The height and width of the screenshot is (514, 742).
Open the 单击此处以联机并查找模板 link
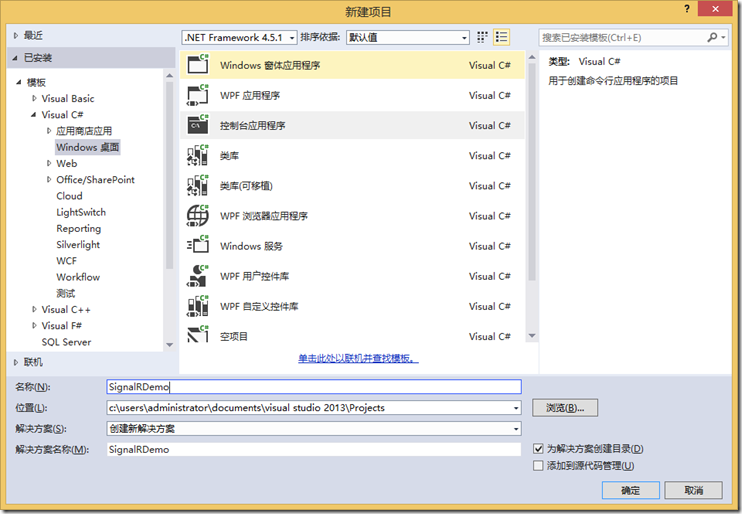(358, 358)
